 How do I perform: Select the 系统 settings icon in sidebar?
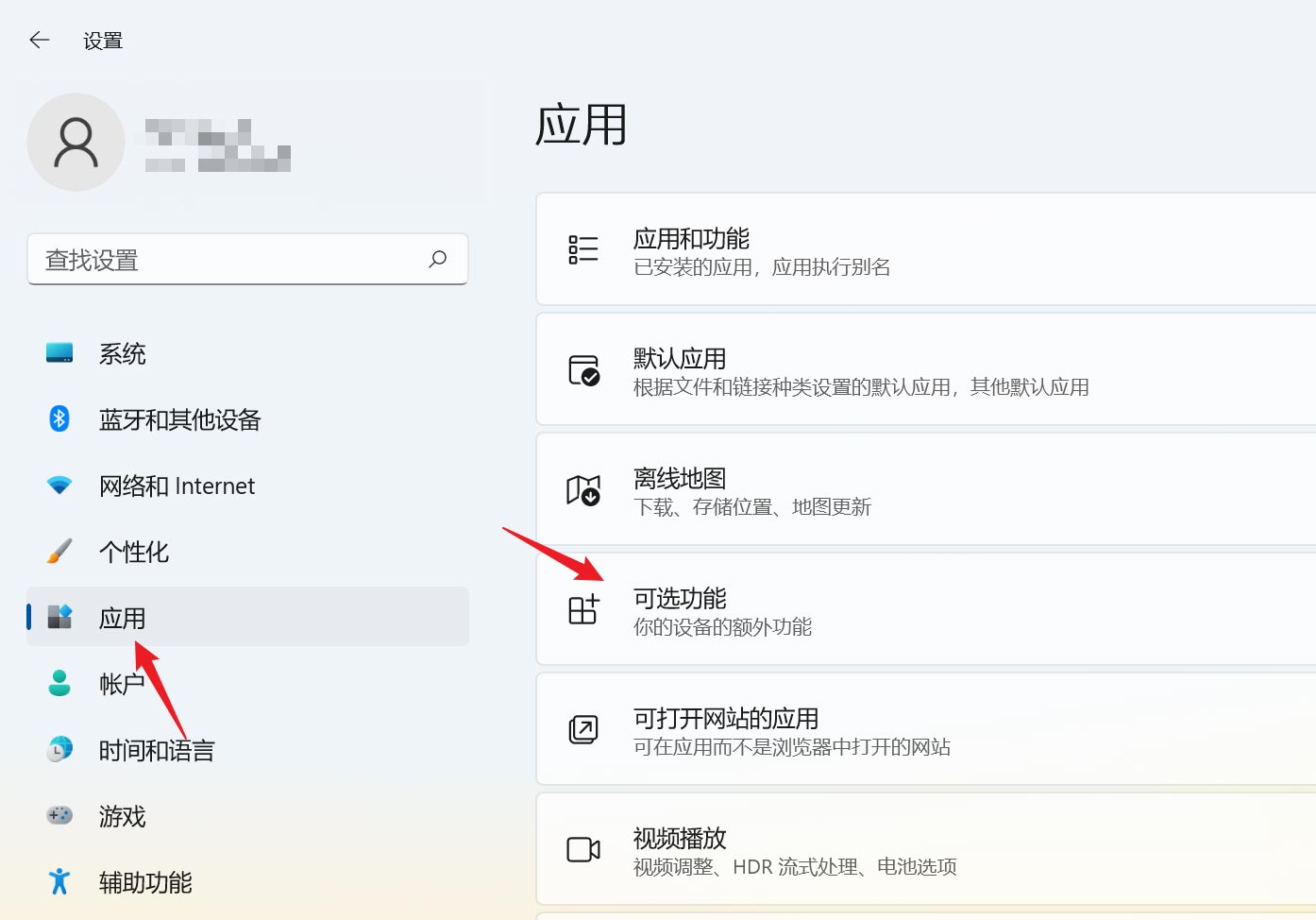tap(59, 352)
